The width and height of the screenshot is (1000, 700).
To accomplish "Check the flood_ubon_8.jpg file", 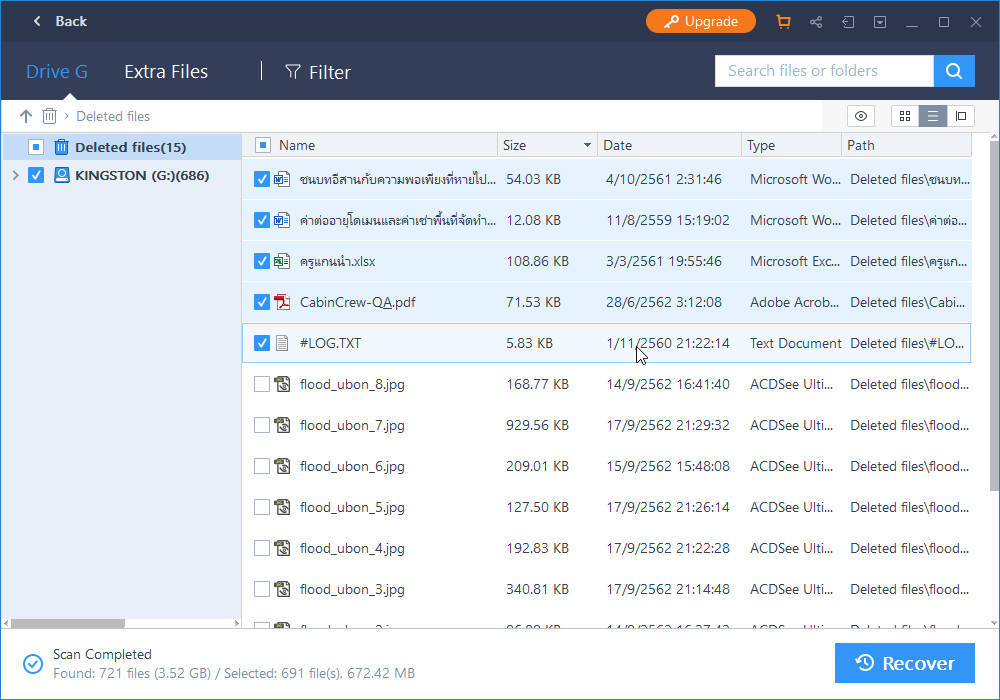I will [262, 384].
